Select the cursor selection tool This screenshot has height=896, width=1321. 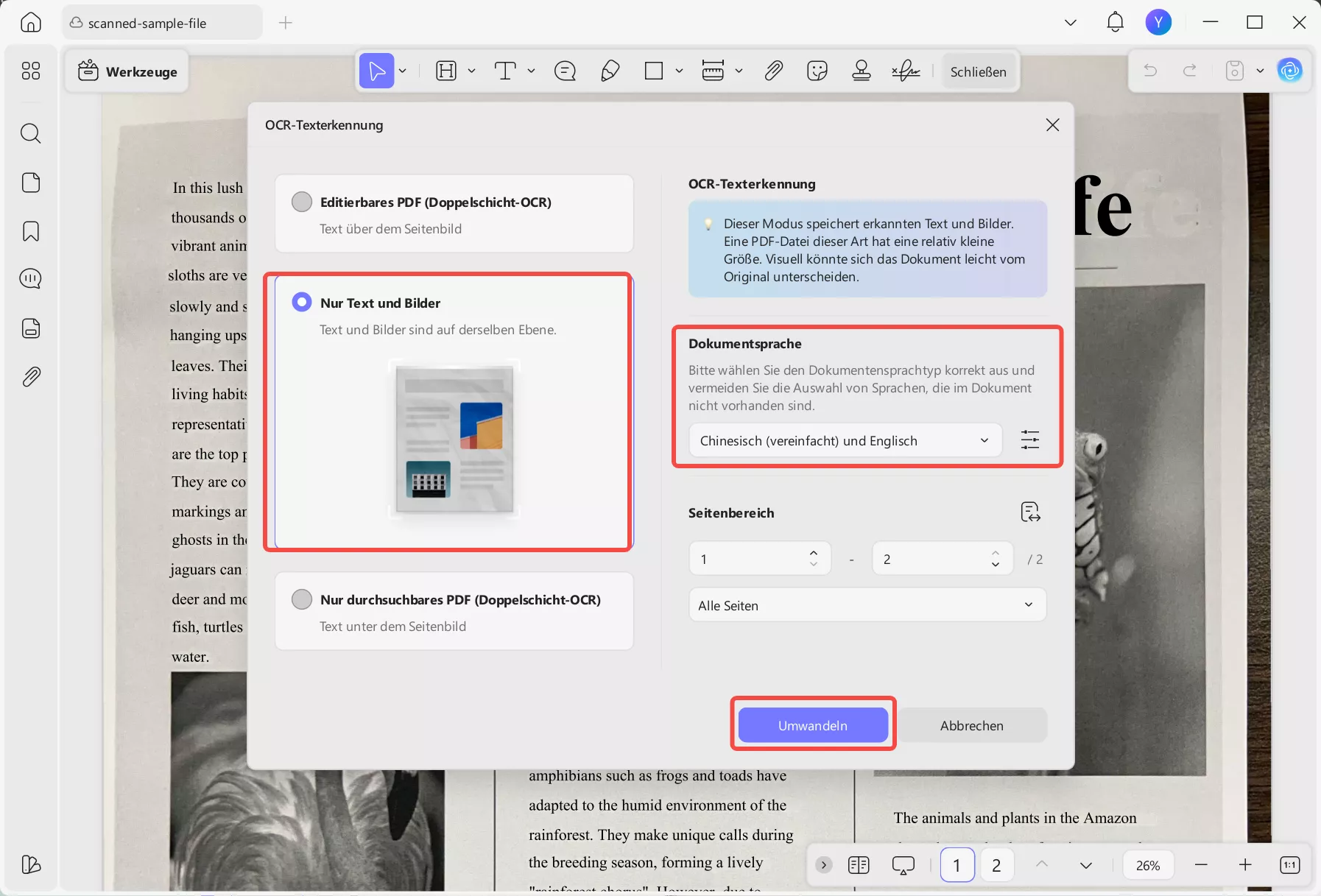click(376, 71)
